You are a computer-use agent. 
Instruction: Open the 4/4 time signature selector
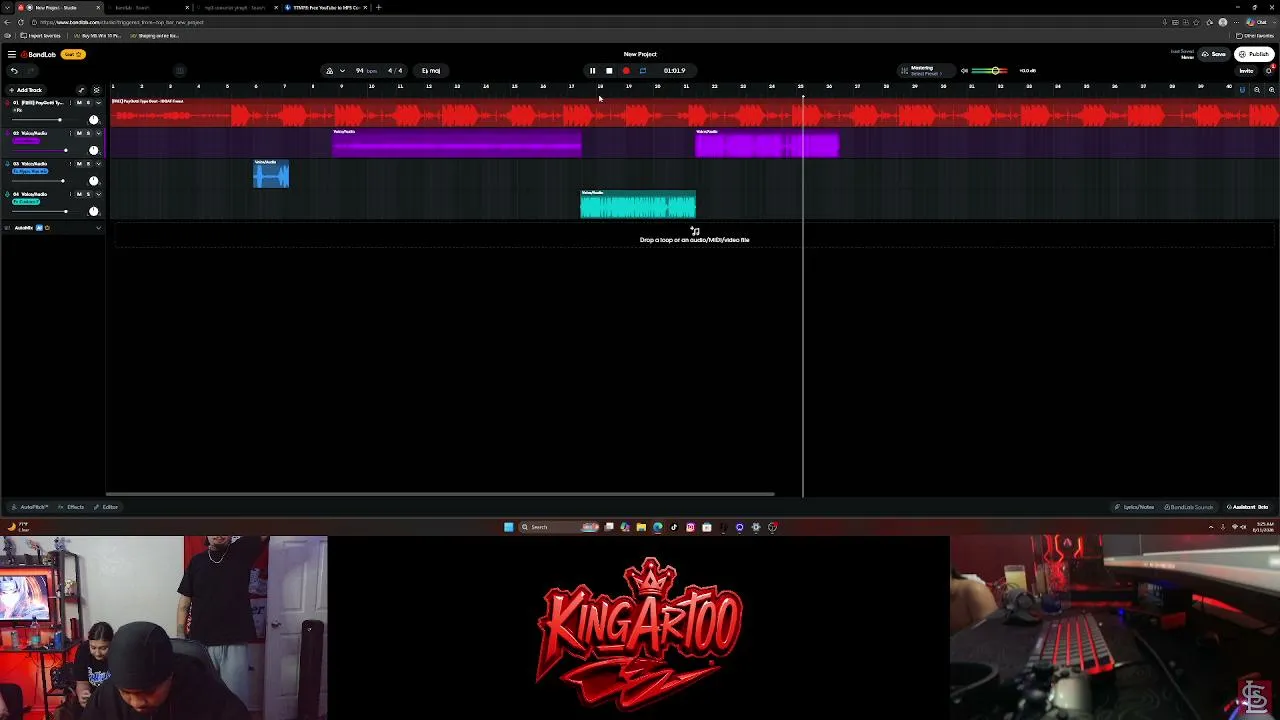(395, 71)
